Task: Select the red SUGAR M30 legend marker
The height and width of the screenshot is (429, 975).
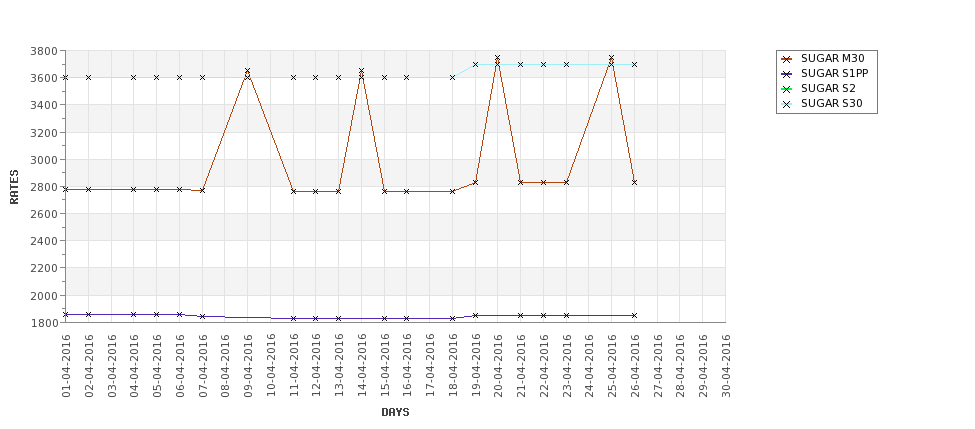Action: click(x=787, y=59)
